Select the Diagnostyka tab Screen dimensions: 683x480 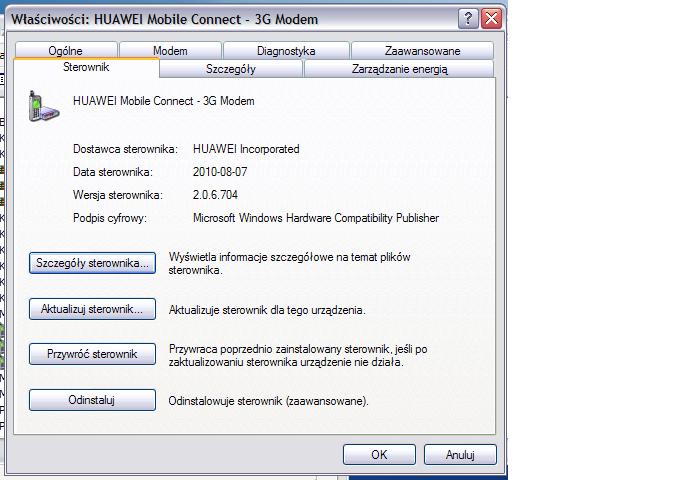click(x=286, y=51)
